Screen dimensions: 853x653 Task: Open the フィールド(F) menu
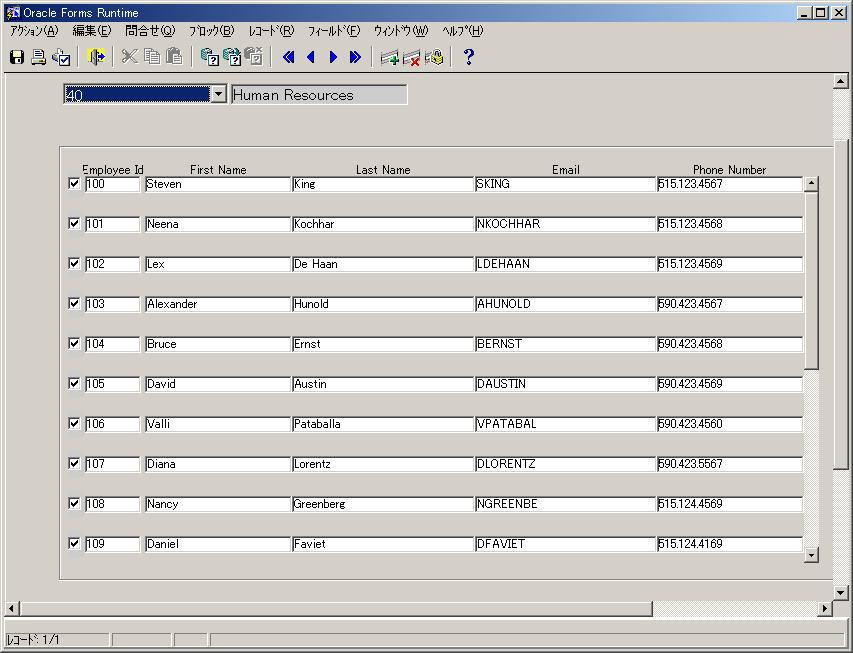coord(333,31)
